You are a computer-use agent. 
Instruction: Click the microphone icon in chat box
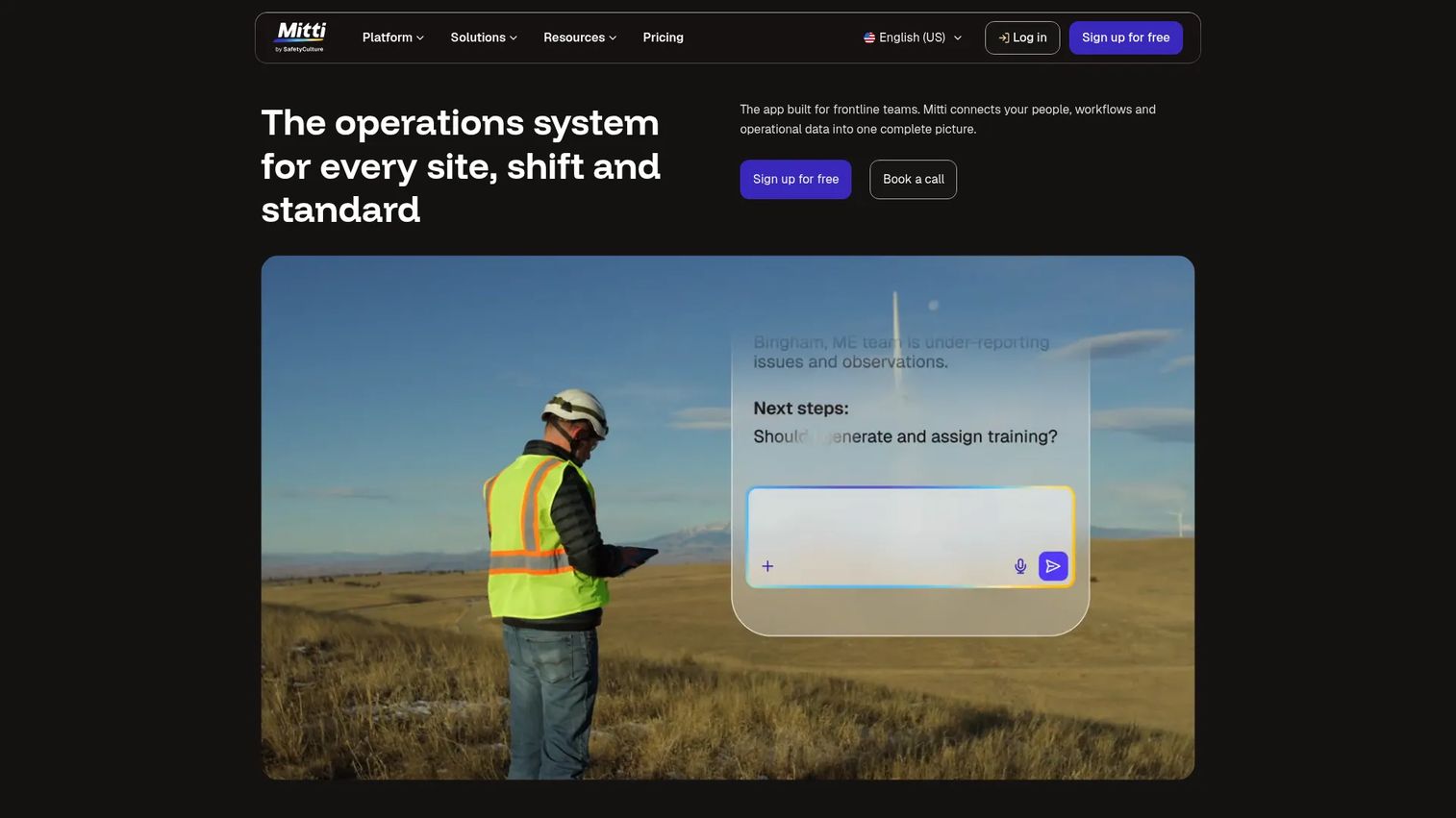click(1020, 566)
